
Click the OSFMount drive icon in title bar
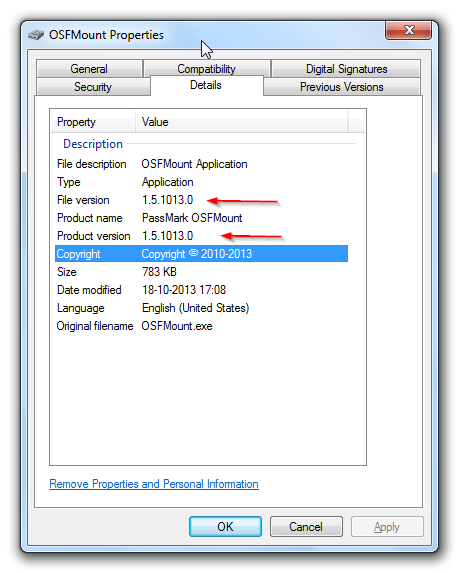[36, 35]
